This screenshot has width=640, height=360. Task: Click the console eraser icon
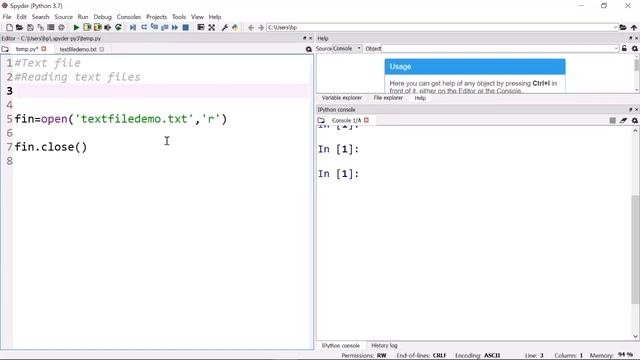point(623,120)
